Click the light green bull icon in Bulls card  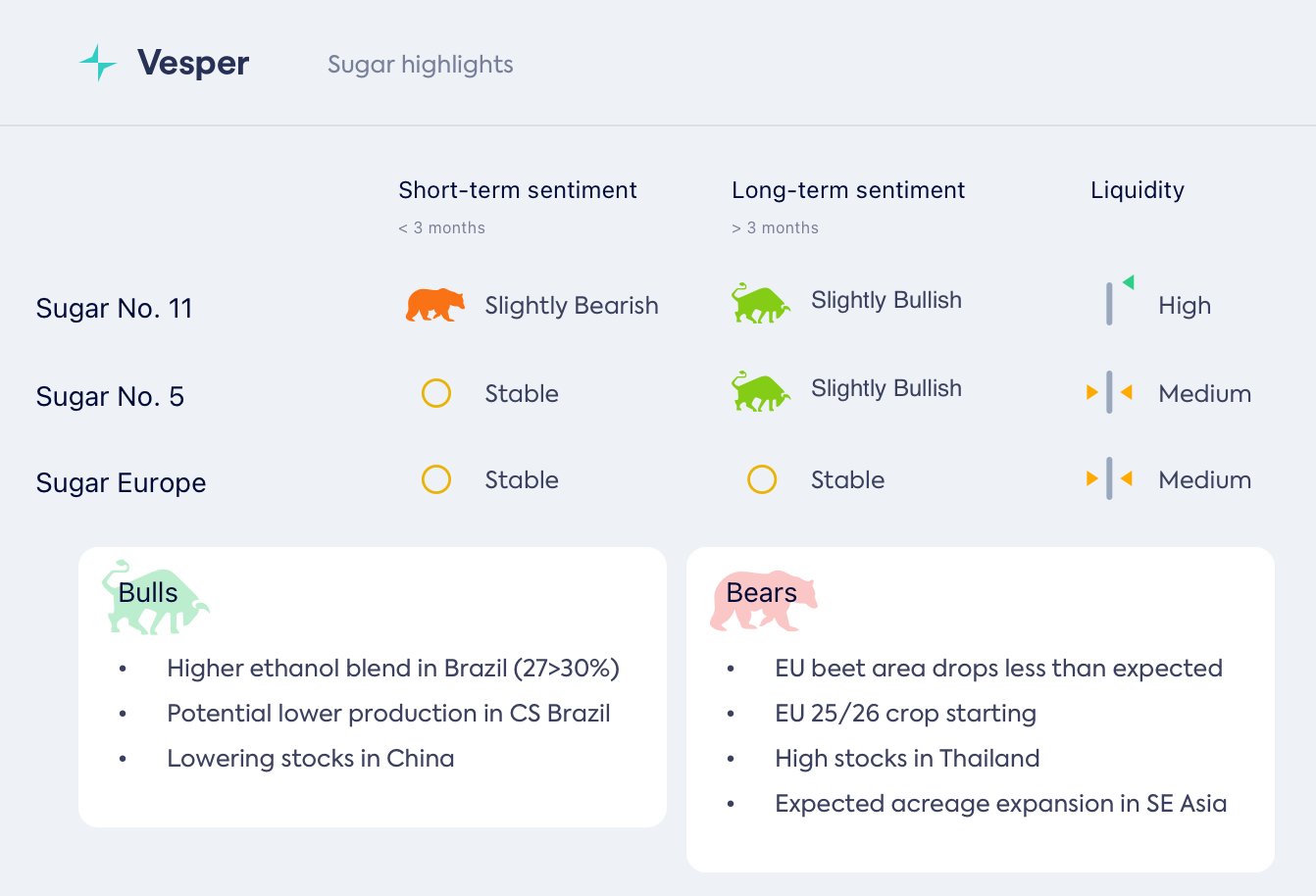(155, 597)
